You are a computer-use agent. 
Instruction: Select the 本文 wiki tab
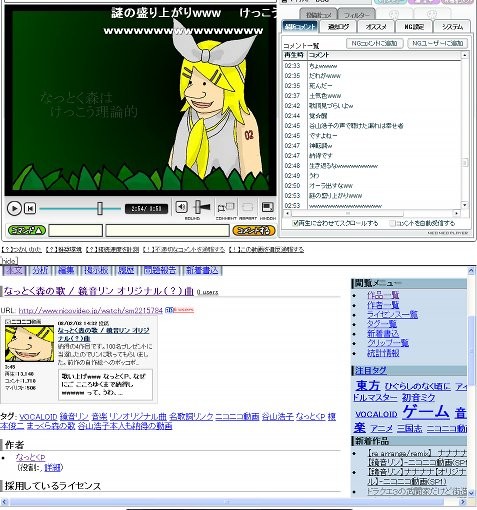coord(14,270)
